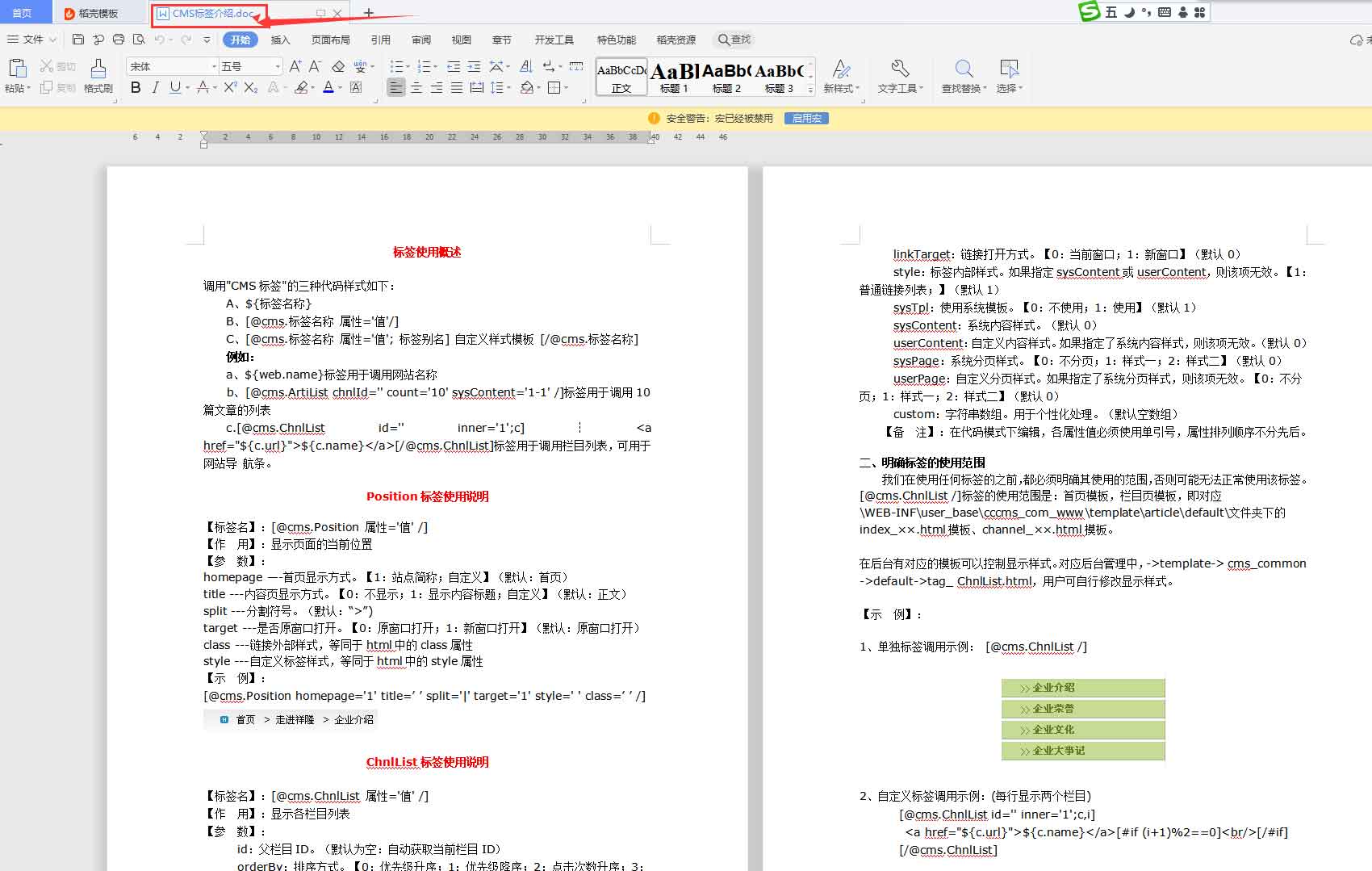Viewport: 1372px width, 871px height.
Task: Toggle left text alignment
Action: [395, 87]
